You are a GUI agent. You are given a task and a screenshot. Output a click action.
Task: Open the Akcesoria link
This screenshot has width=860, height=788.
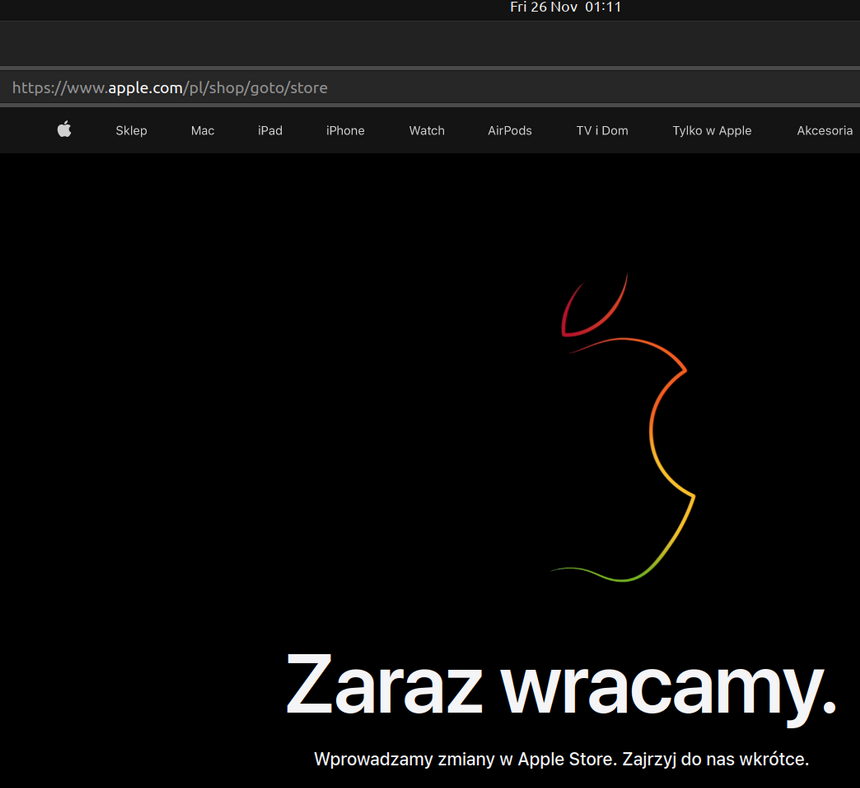tap(825, 131)
